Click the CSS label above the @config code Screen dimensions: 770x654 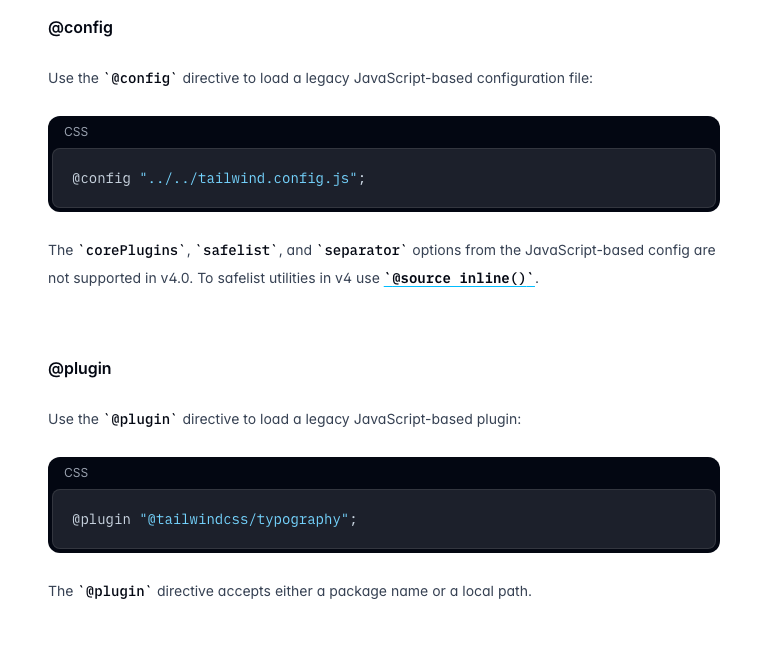(76, 132)
